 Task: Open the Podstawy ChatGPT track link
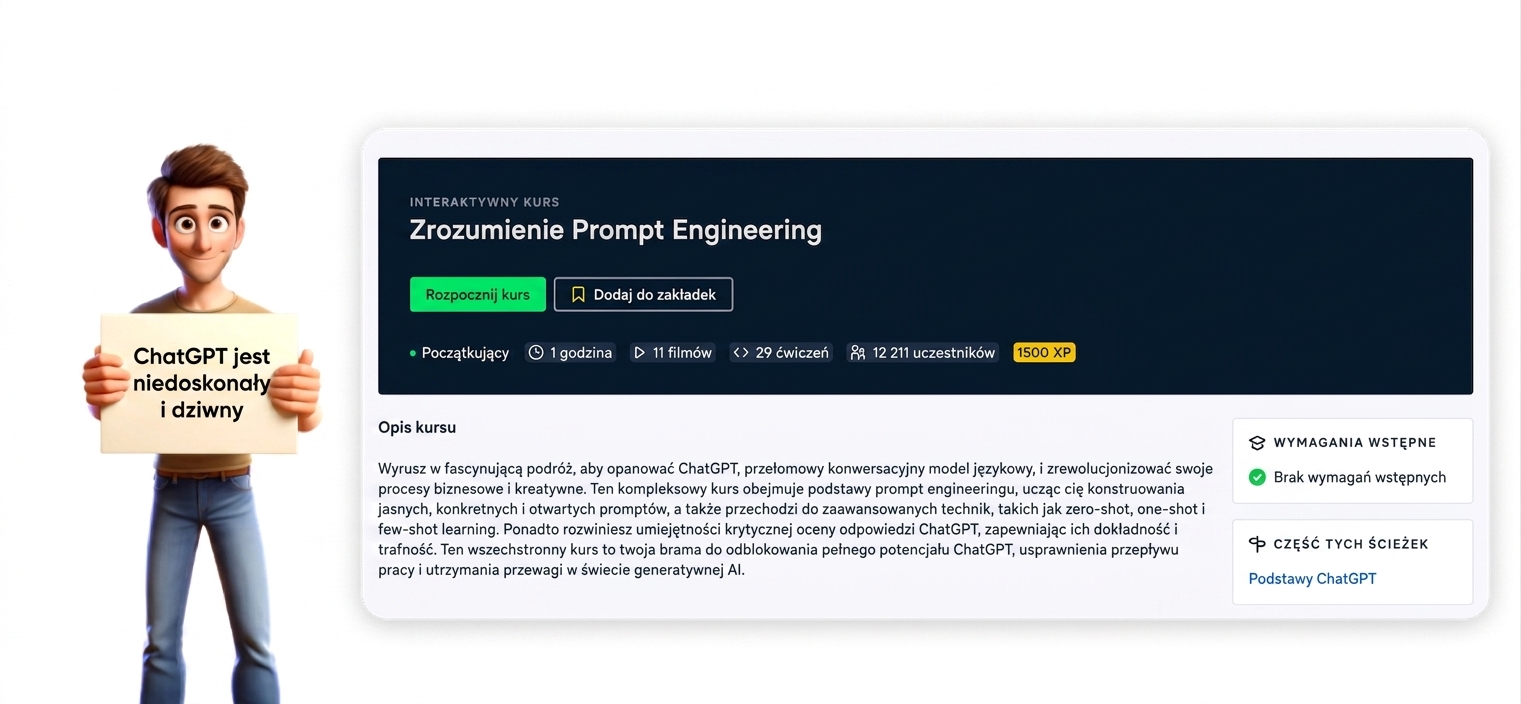coord(1312,578)
